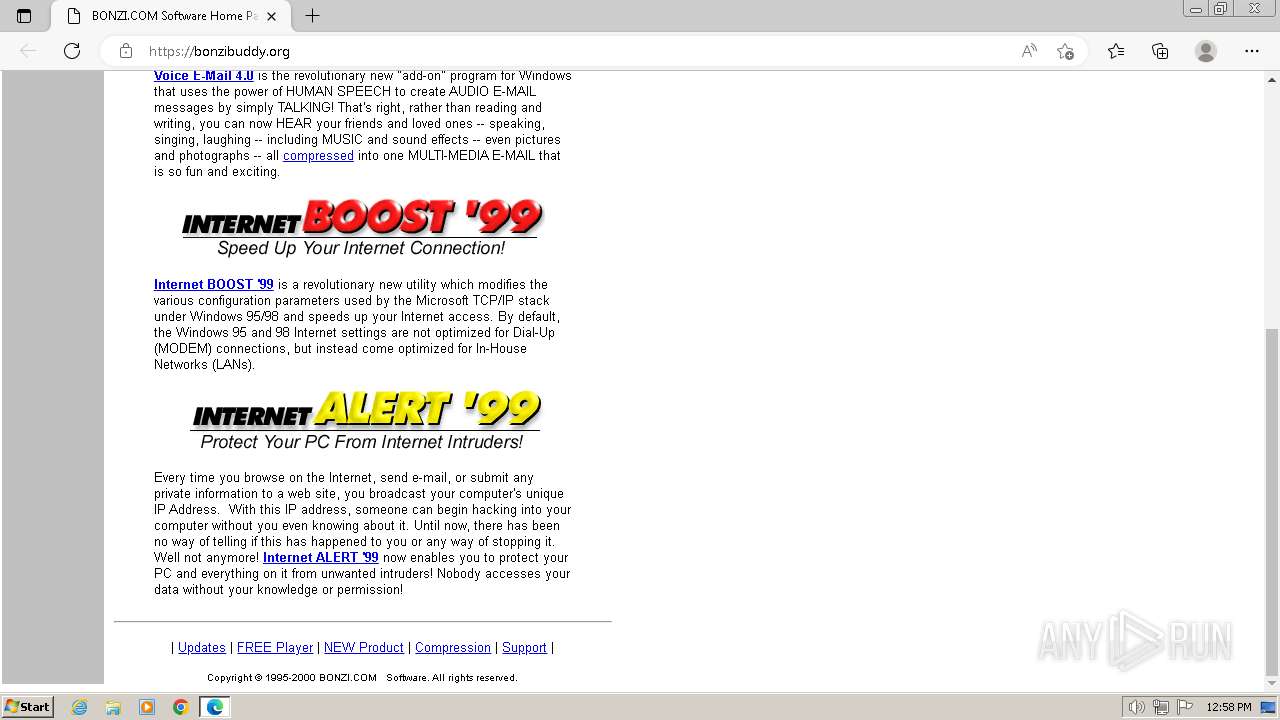Click the copyright 1995-2000 BONZI.COM text

362,677
